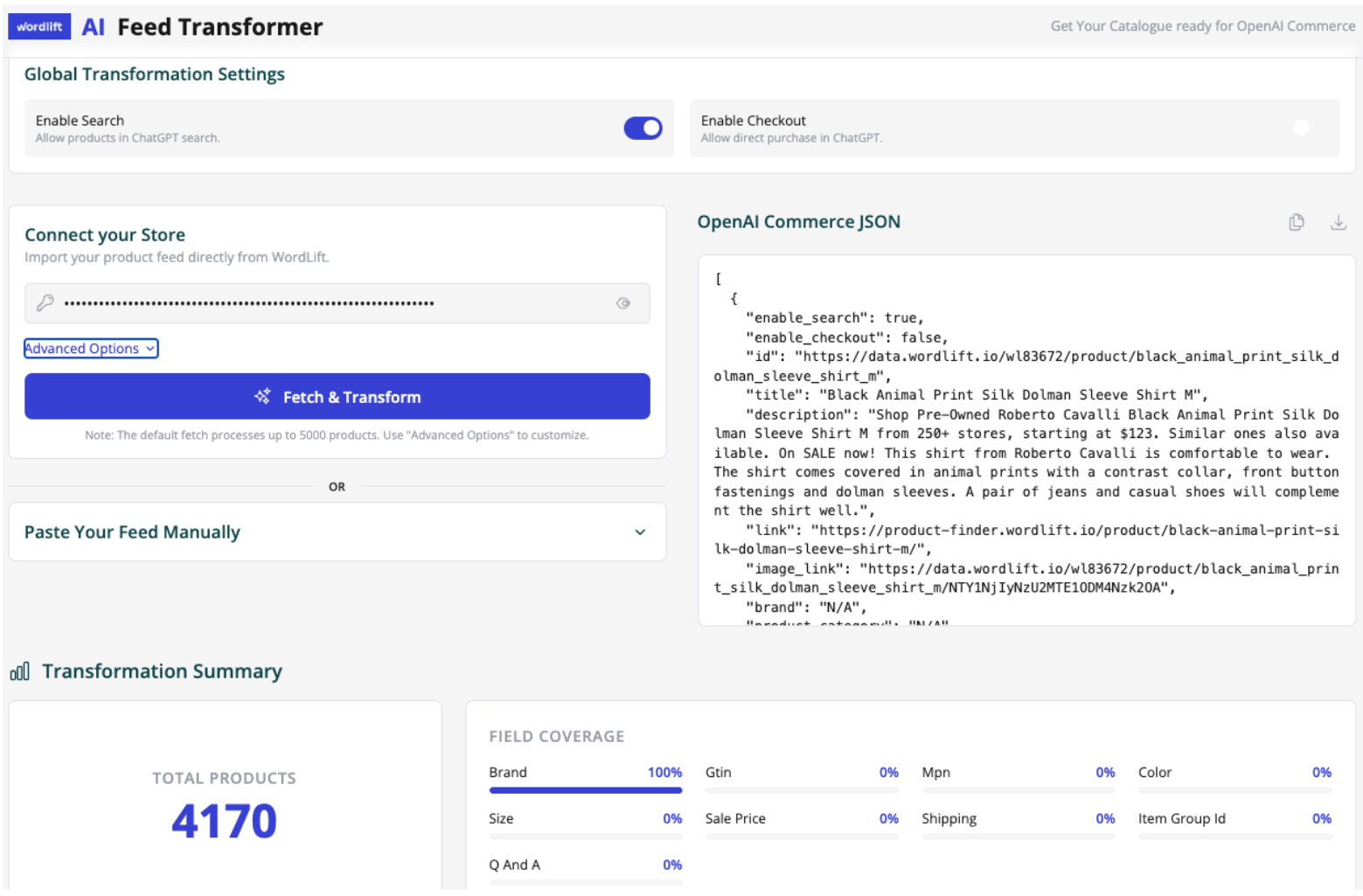
Task: Select the Global Transformation Settings heading
Action: 155,74
